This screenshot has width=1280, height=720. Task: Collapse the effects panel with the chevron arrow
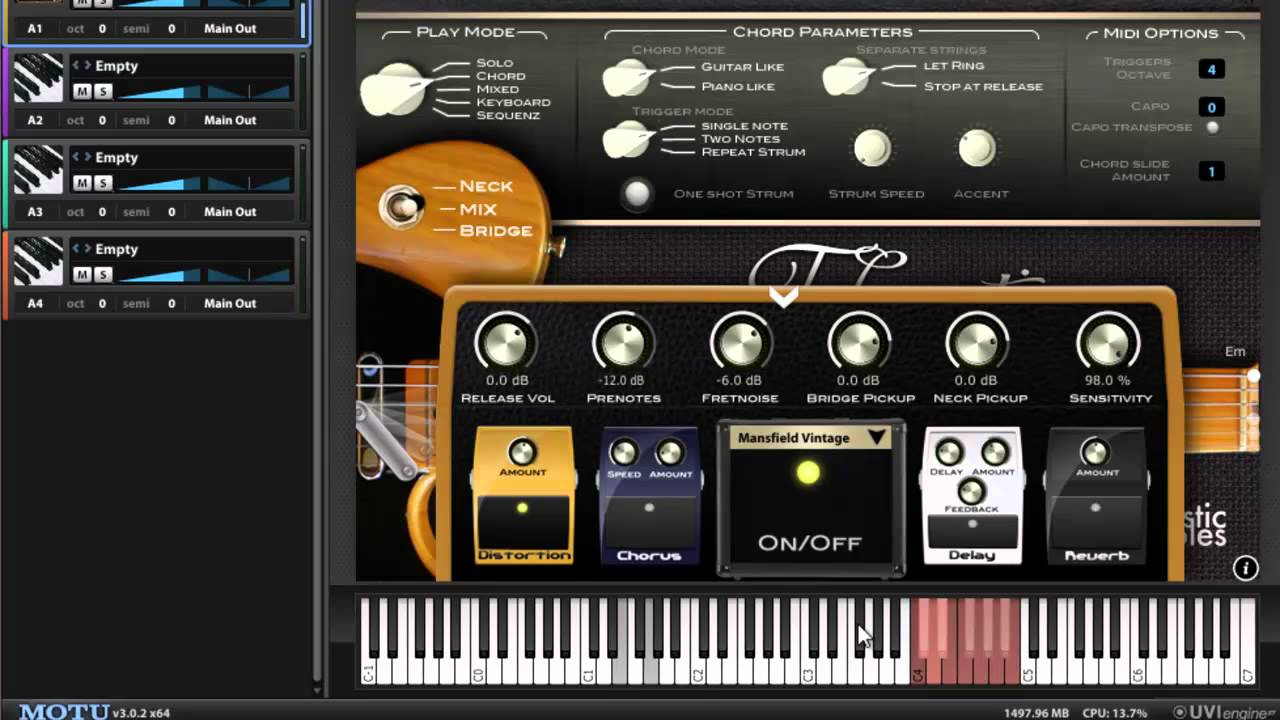point(783,296)
